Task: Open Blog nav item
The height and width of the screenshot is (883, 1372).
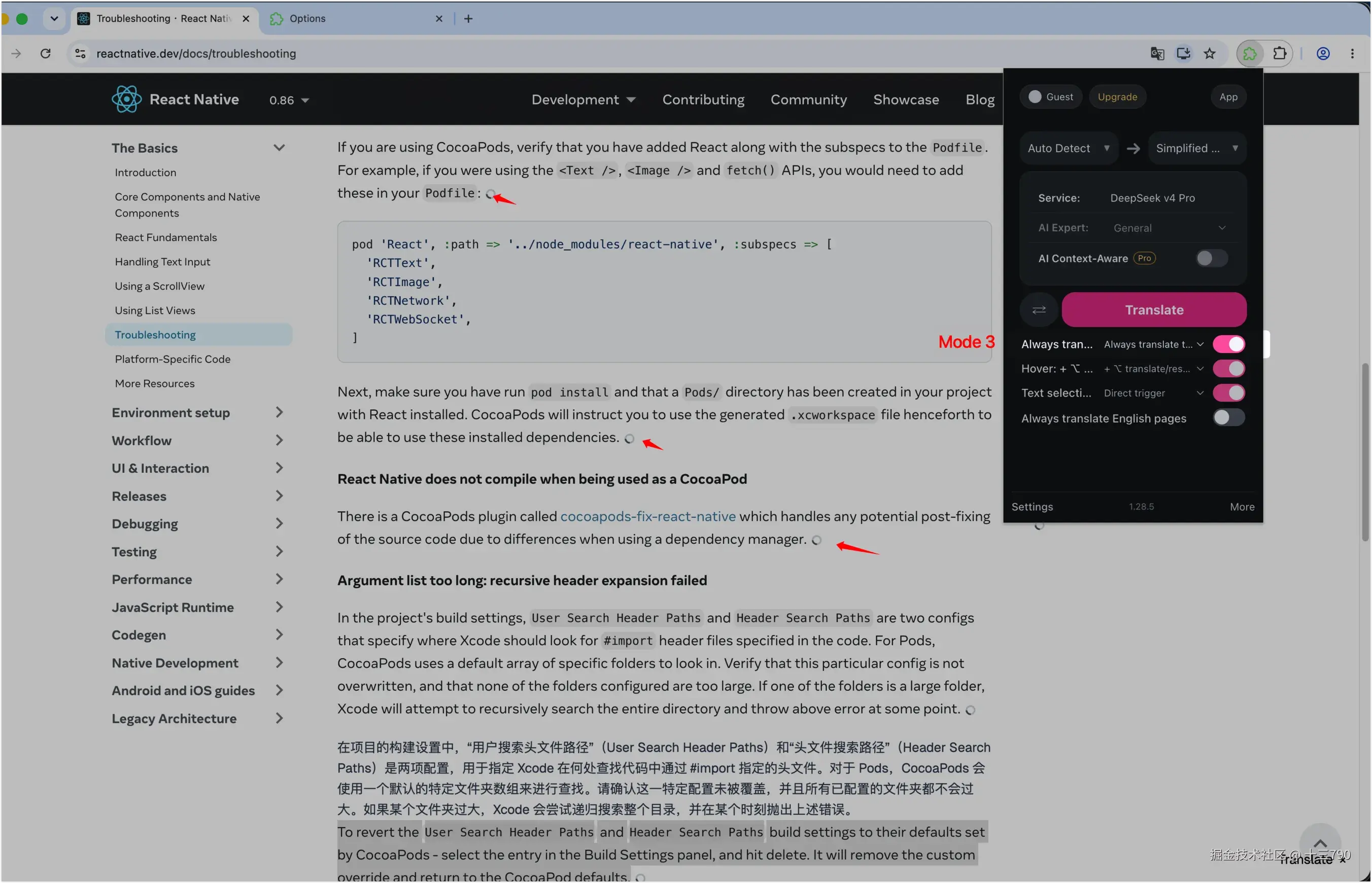Action: point(980,100)
